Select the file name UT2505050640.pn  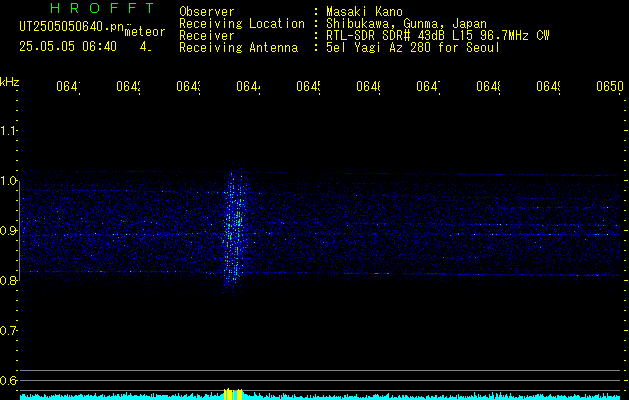(x=71, y=27)
